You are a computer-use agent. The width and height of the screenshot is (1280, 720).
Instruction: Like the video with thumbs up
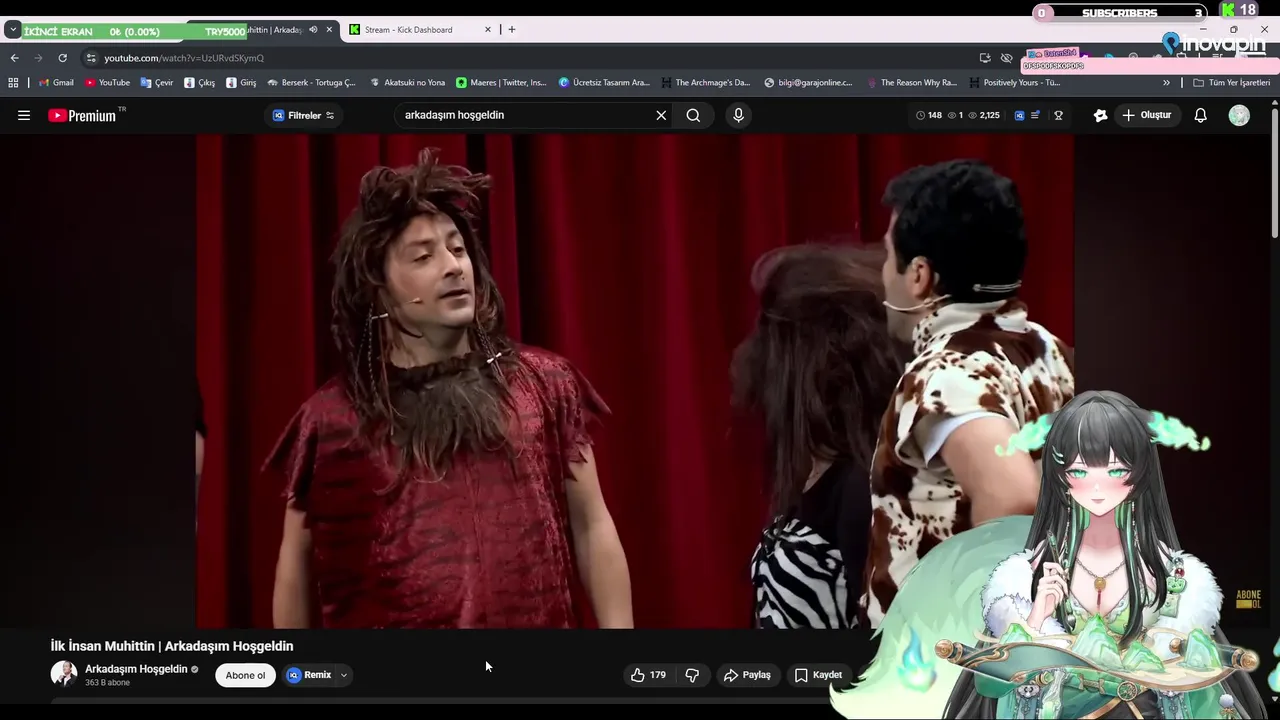pos(648,675)
